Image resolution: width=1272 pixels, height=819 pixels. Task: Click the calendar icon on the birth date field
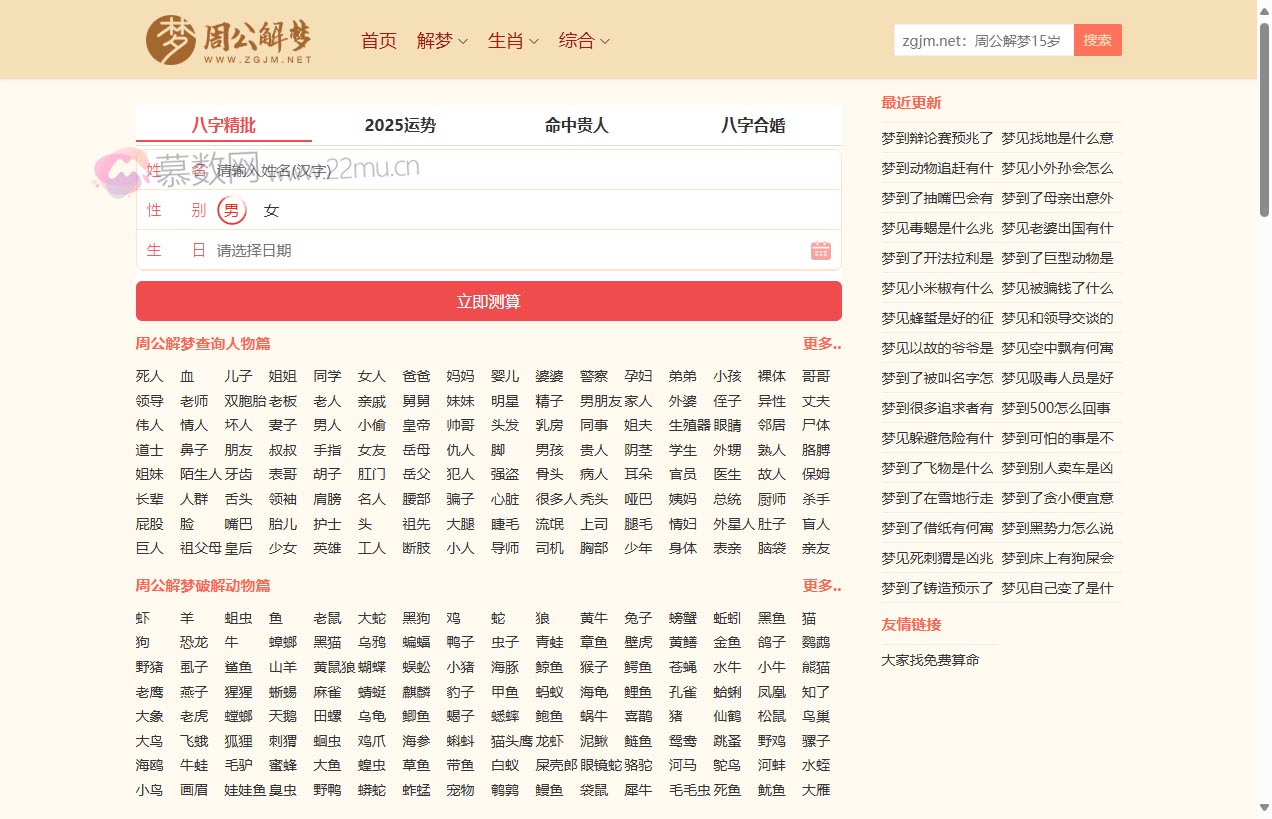tap(821, 250)
